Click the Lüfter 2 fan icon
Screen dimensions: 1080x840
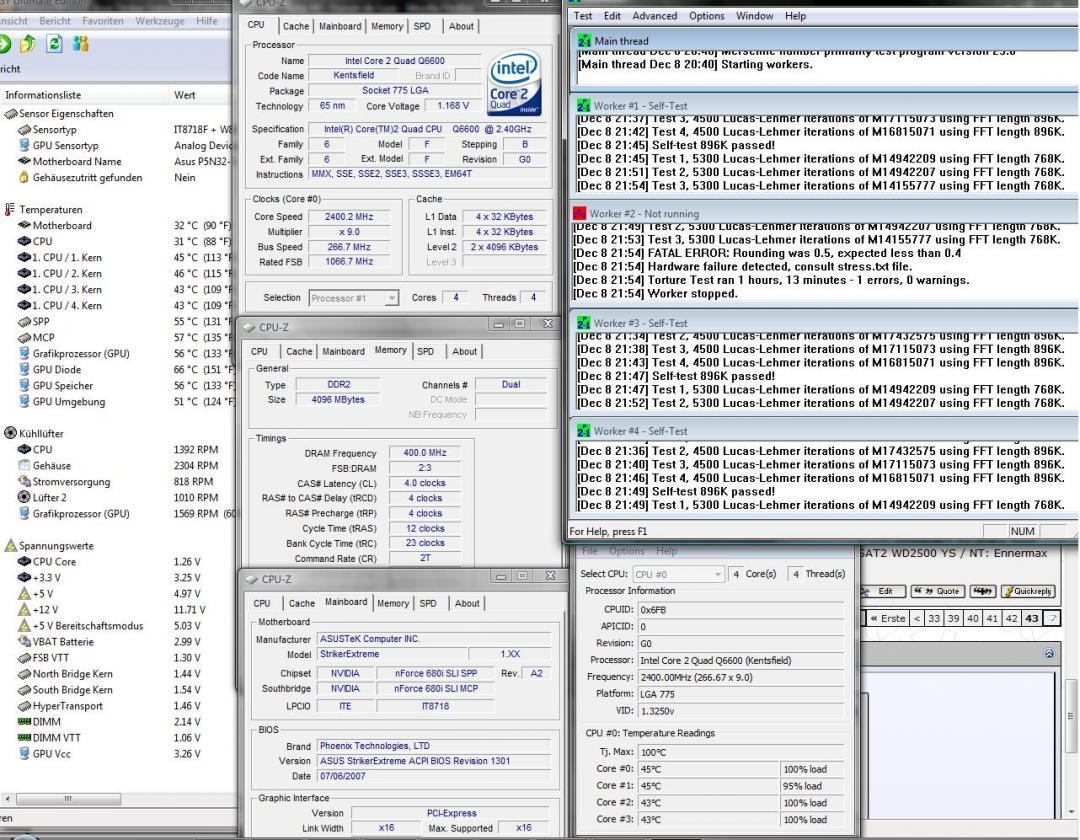(24, 497)
